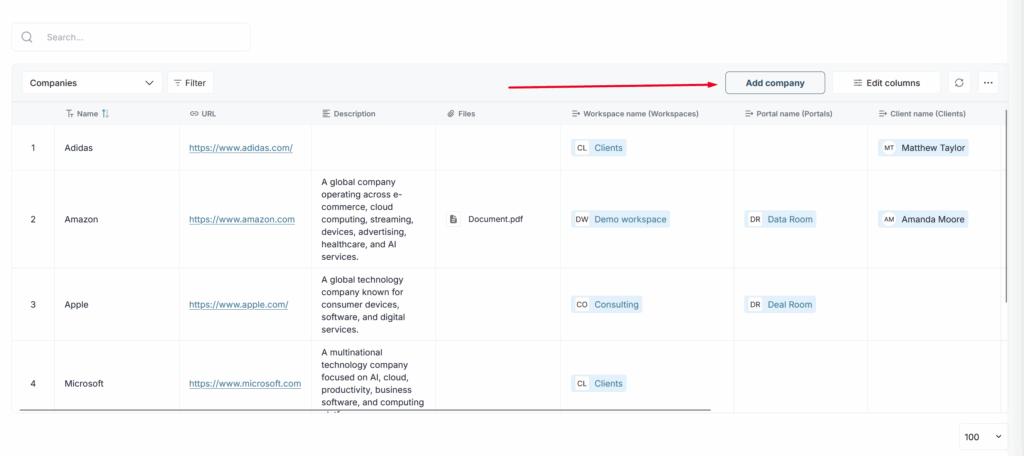Click the Add company button
1024x456 pixels.
774,83
